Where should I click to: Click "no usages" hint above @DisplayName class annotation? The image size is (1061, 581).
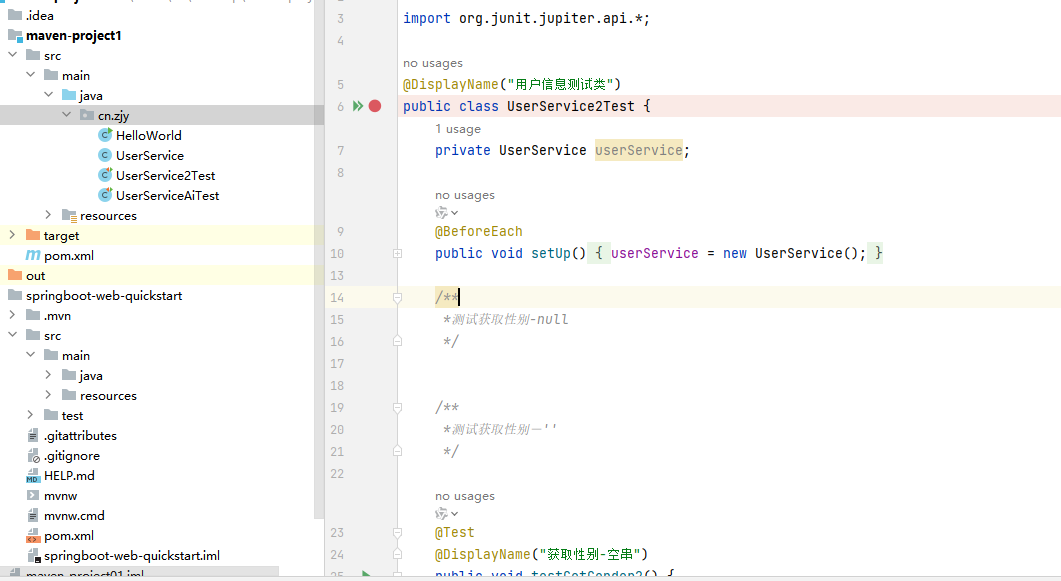pos(432,63)
